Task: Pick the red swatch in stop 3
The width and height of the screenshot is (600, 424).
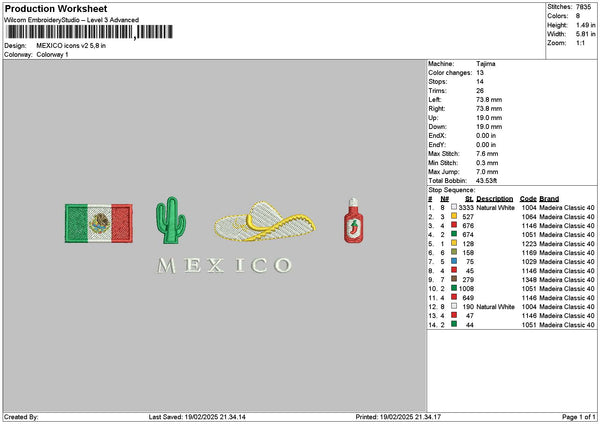Action: point(454,225)
